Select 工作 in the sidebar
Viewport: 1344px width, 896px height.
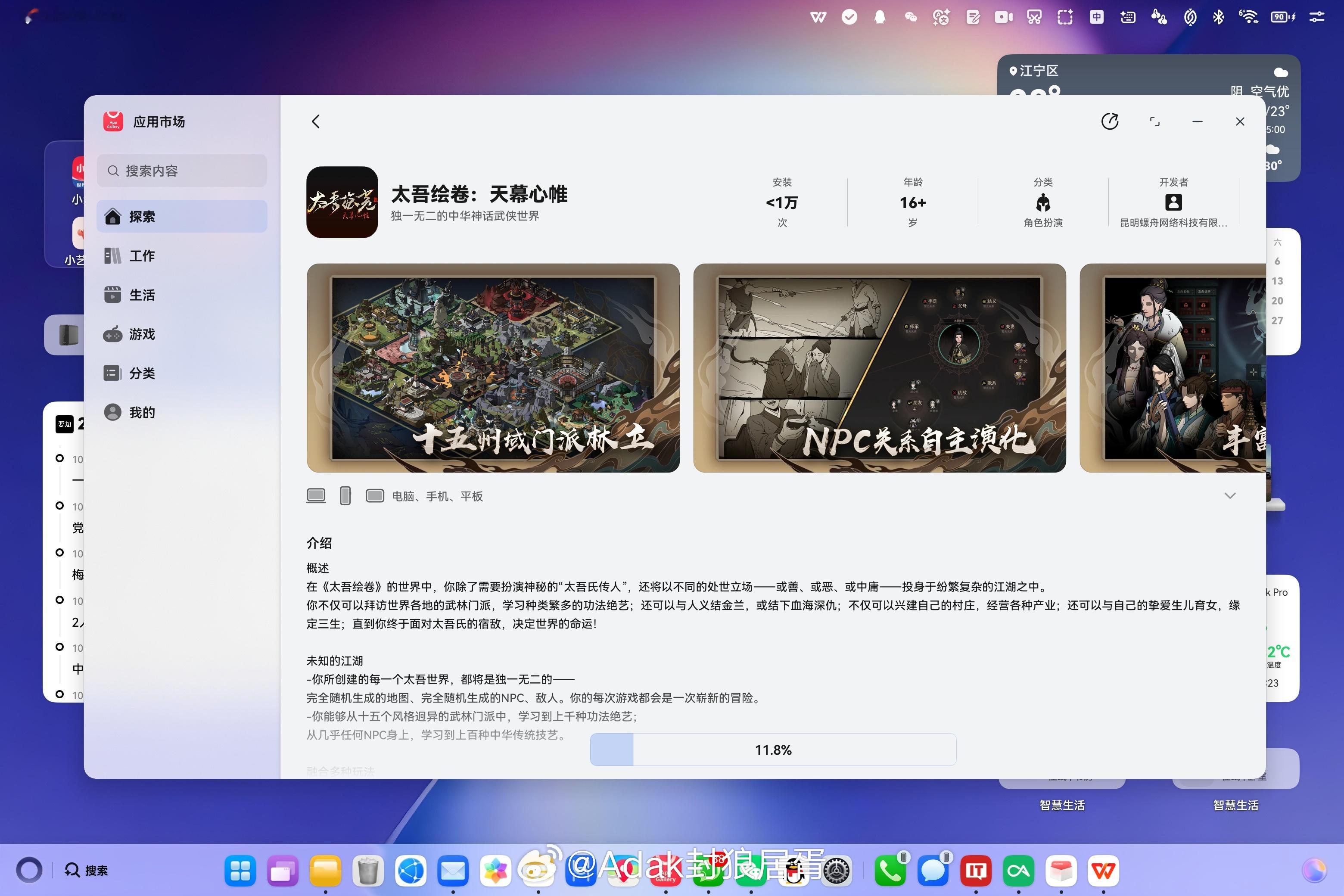(182, 255)
